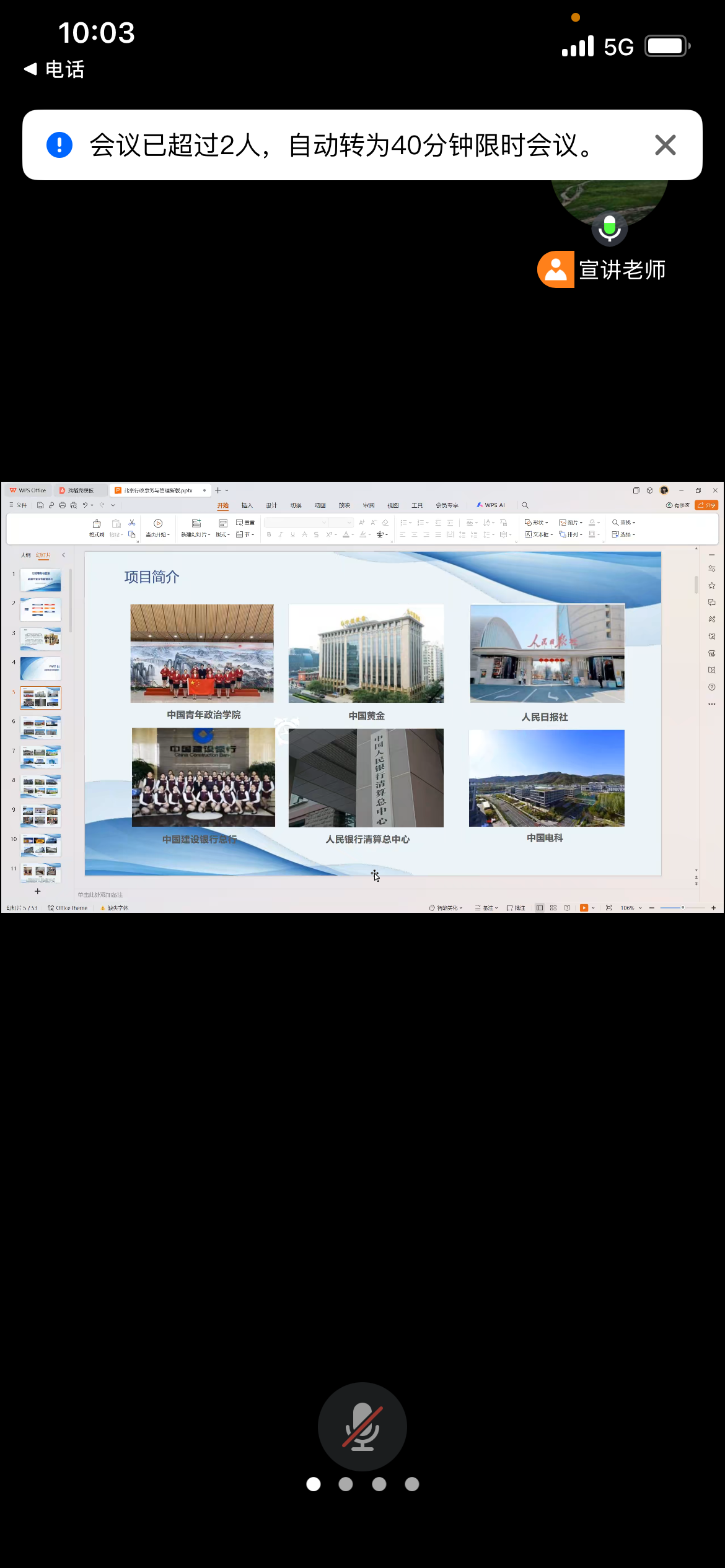Open the WPS AI assistant
The image size is (725, 1568).
[490, 505]
